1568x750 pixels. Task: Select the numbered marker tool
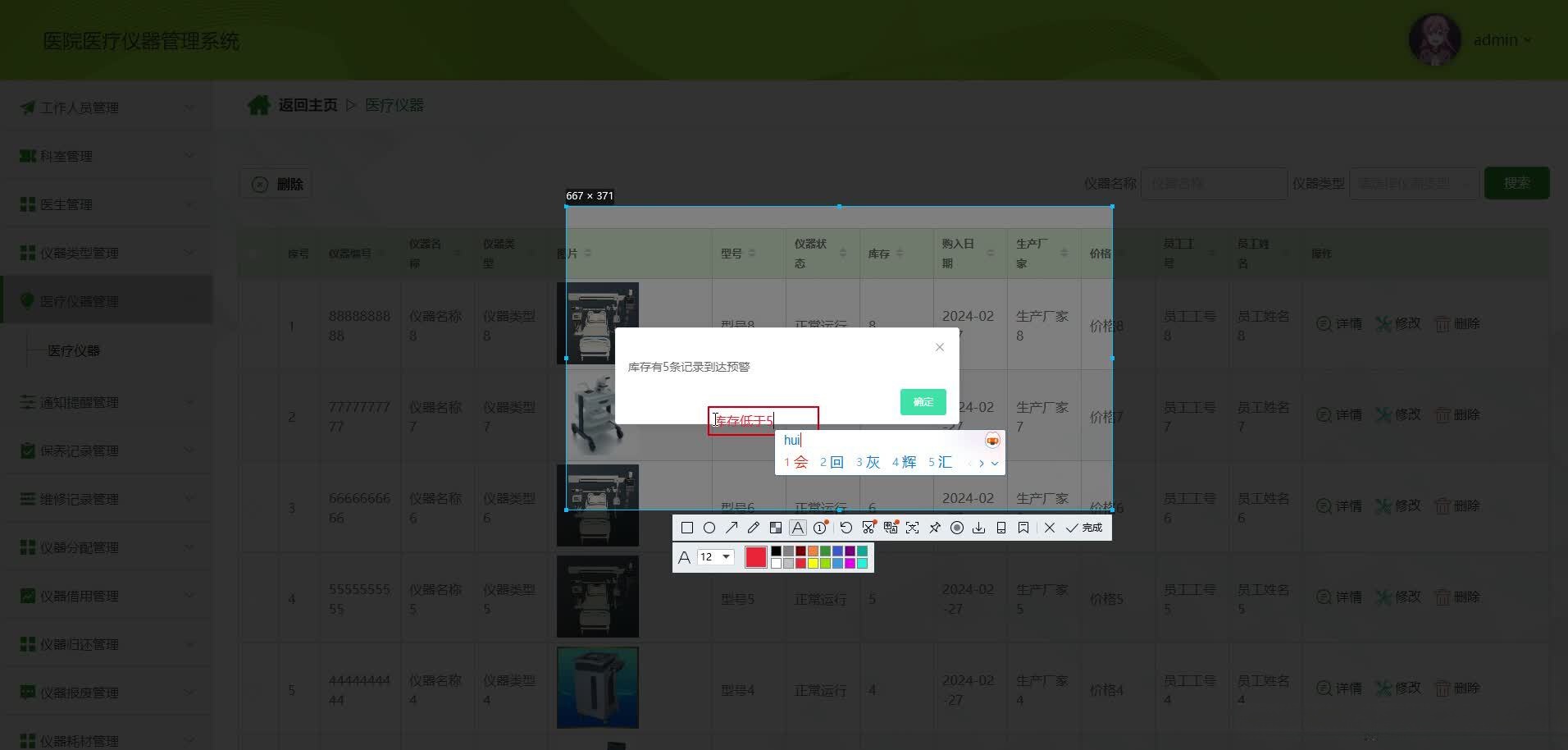click(820, 528)
